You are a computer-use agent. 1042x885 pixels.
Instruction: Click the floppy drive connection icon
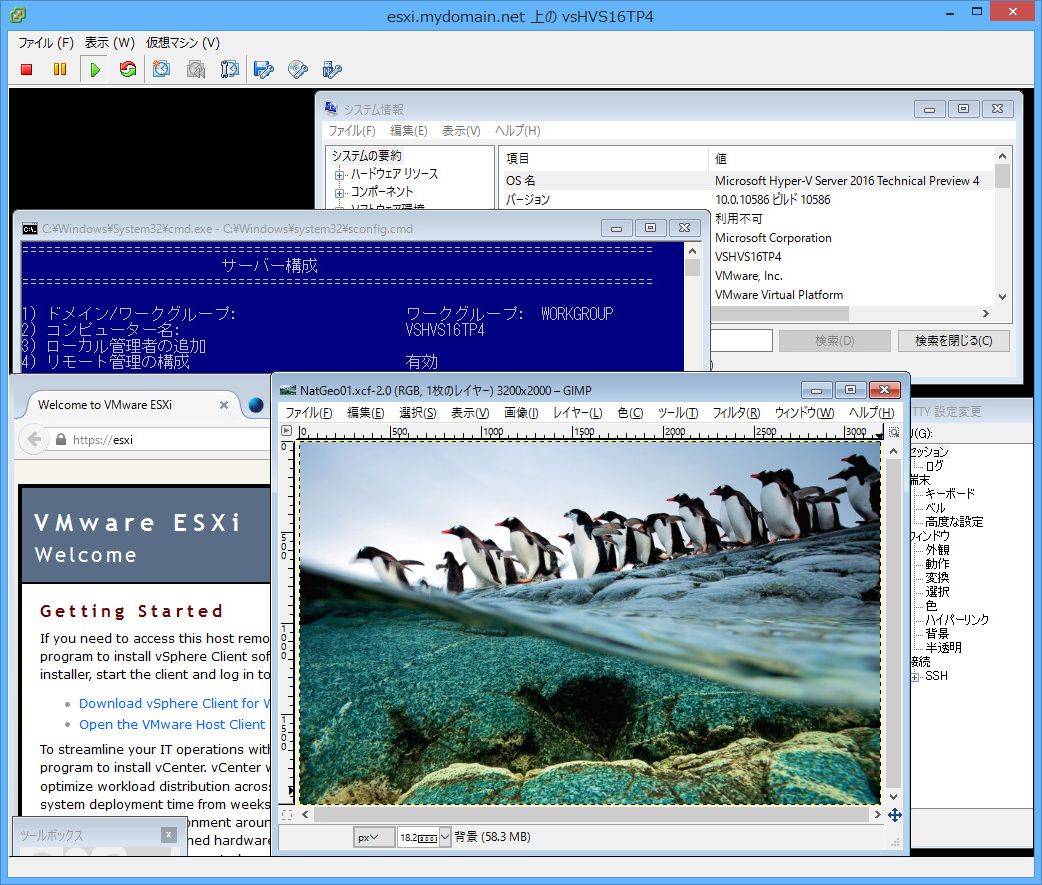coord(264,69)
